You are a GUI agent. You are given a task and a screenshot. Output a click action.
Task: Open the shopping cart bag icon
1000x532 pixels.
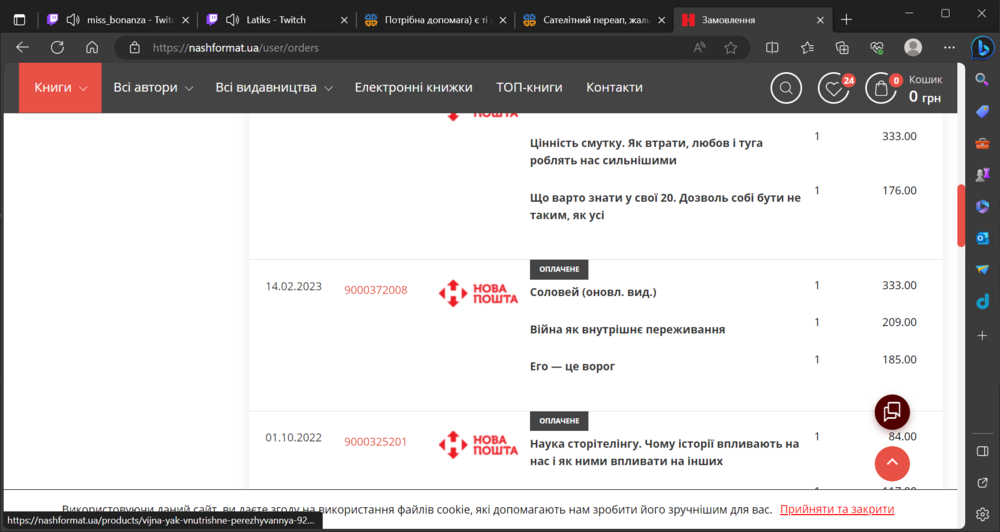[881, 88]
